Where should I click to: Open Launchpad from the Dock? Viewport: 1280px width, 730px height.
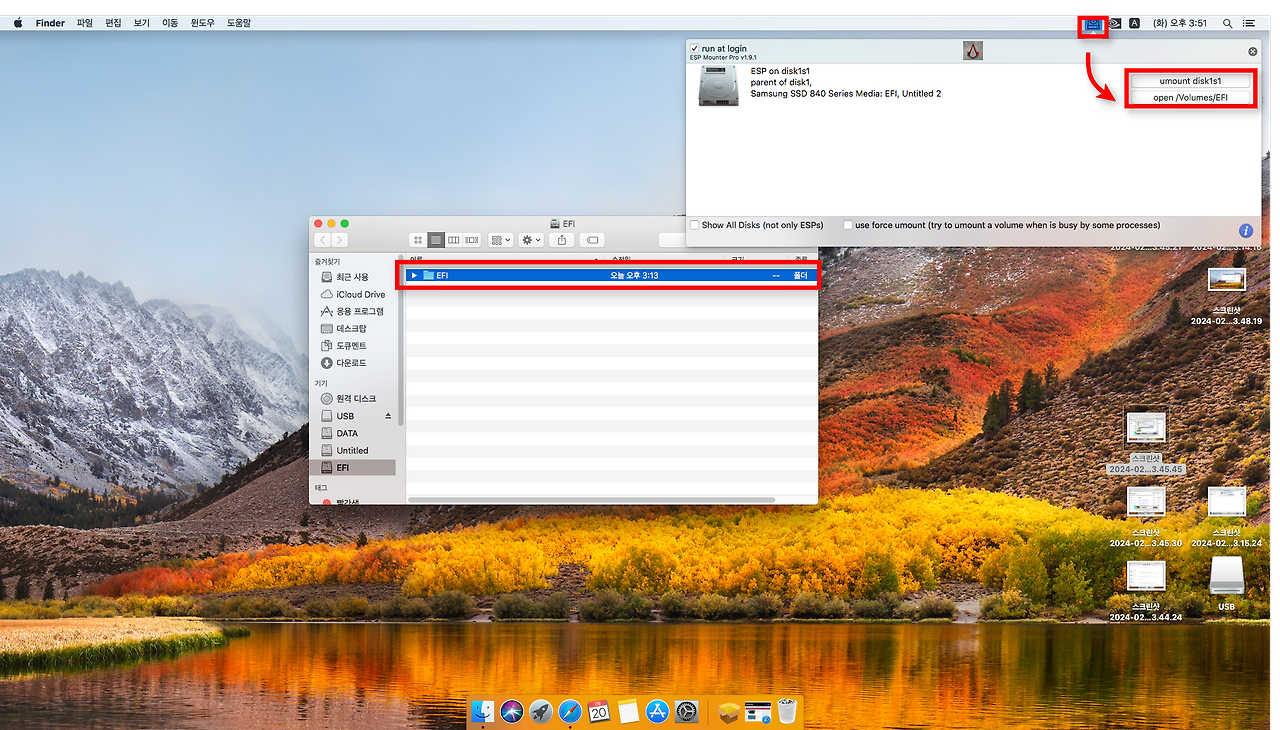pos(541,711)
